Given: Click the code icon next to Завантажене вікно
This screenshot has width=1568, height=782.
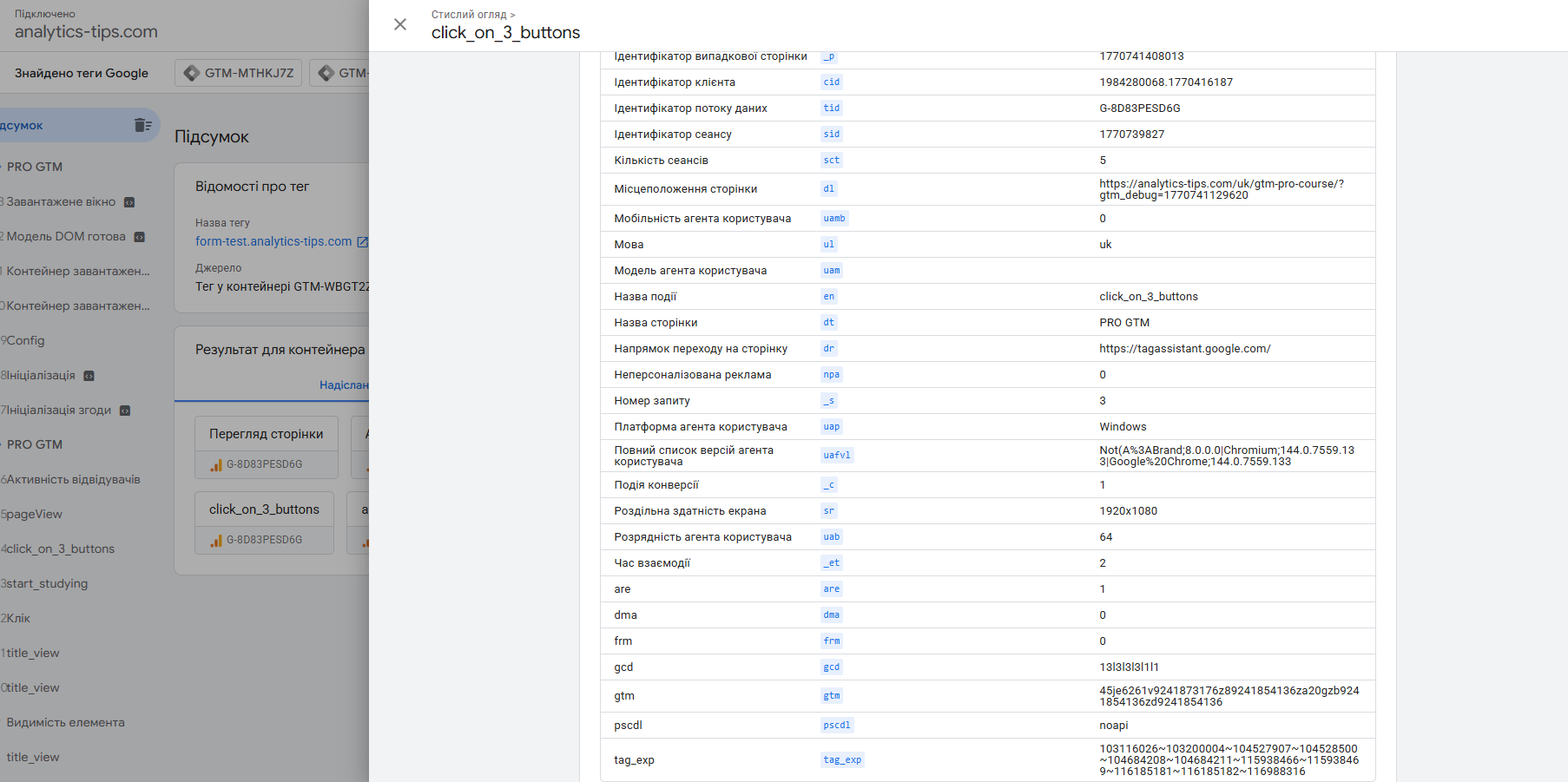Looking at the screenshot, I should click(129, 202).
